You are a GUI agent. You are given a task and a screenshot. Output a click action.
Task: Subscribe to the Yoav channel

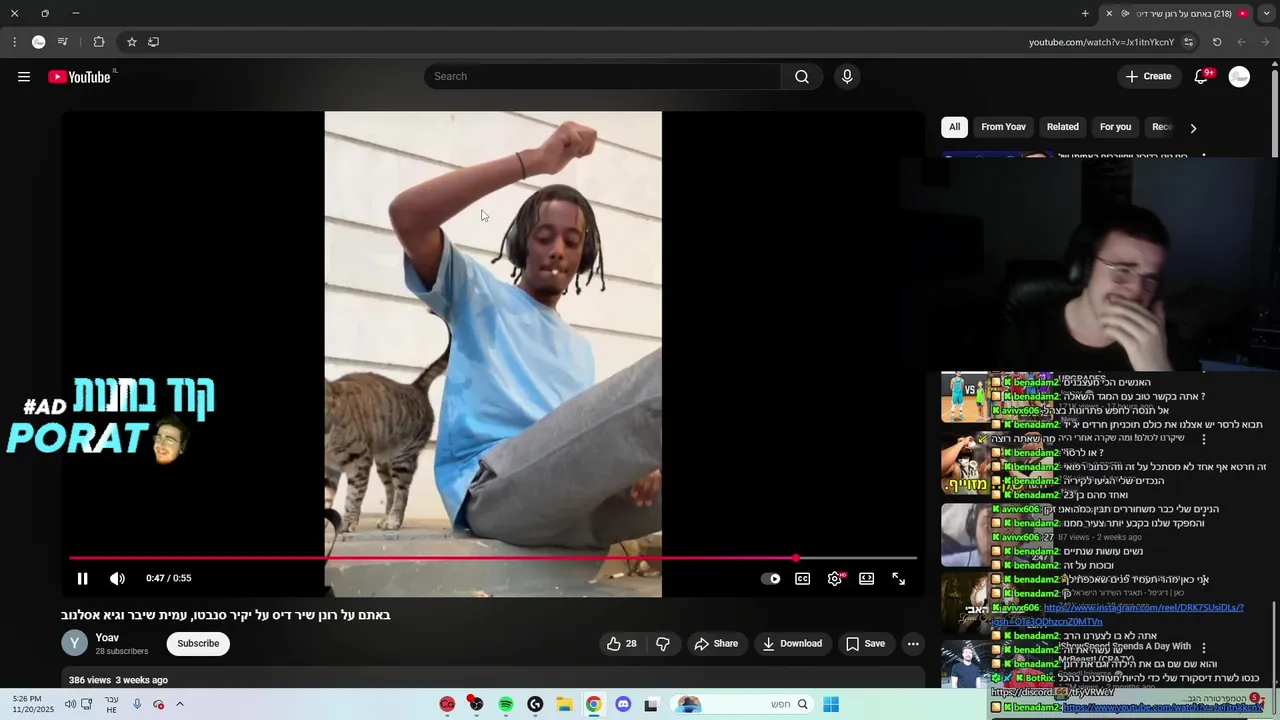click(198, 644)
